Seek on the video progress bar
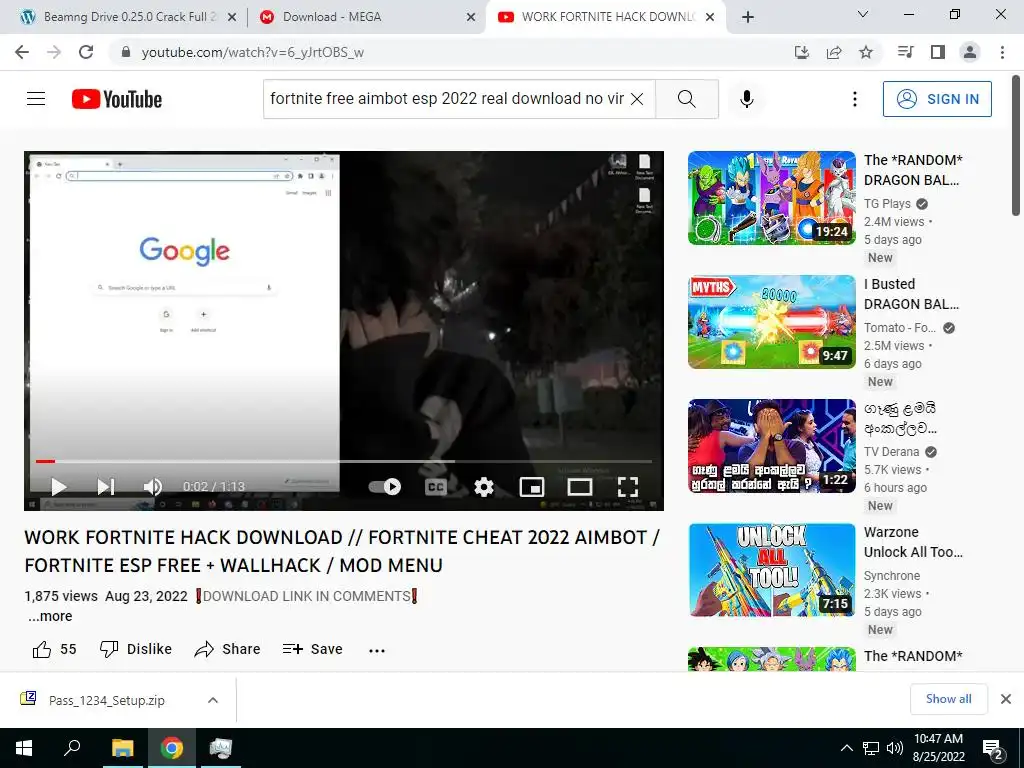 (x=344, y=461)
